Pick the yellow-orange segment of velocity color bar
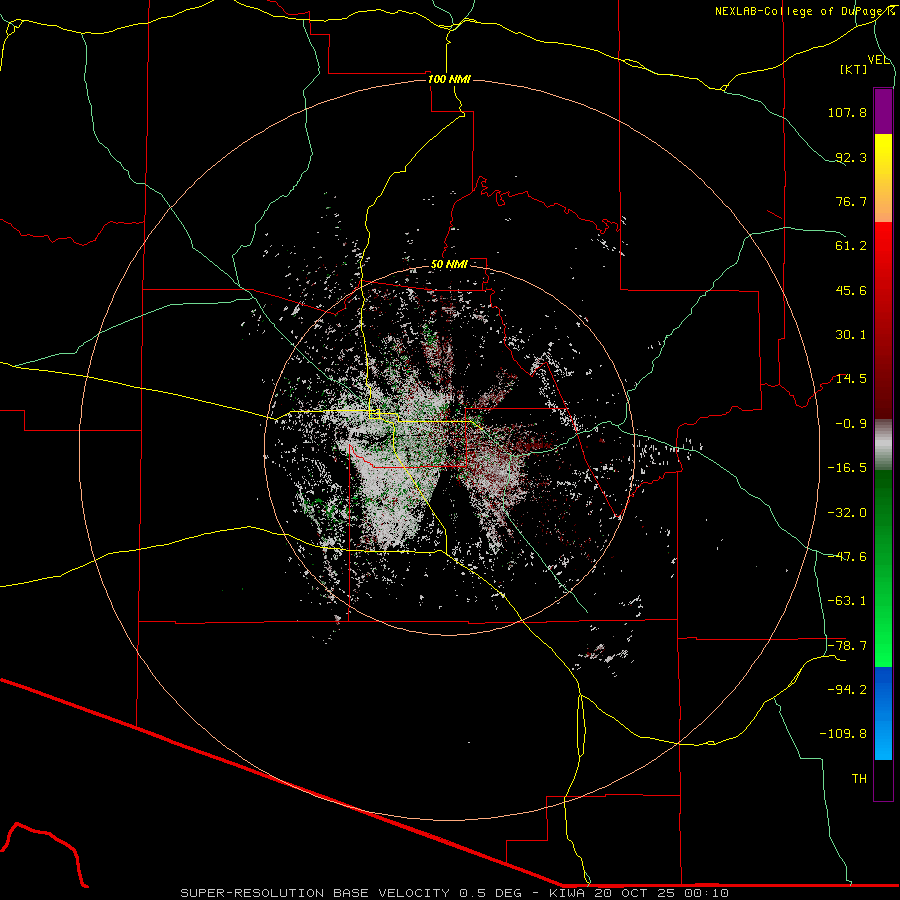The width and height of the screenshot is (900, 900). click(x=883, y=178)
